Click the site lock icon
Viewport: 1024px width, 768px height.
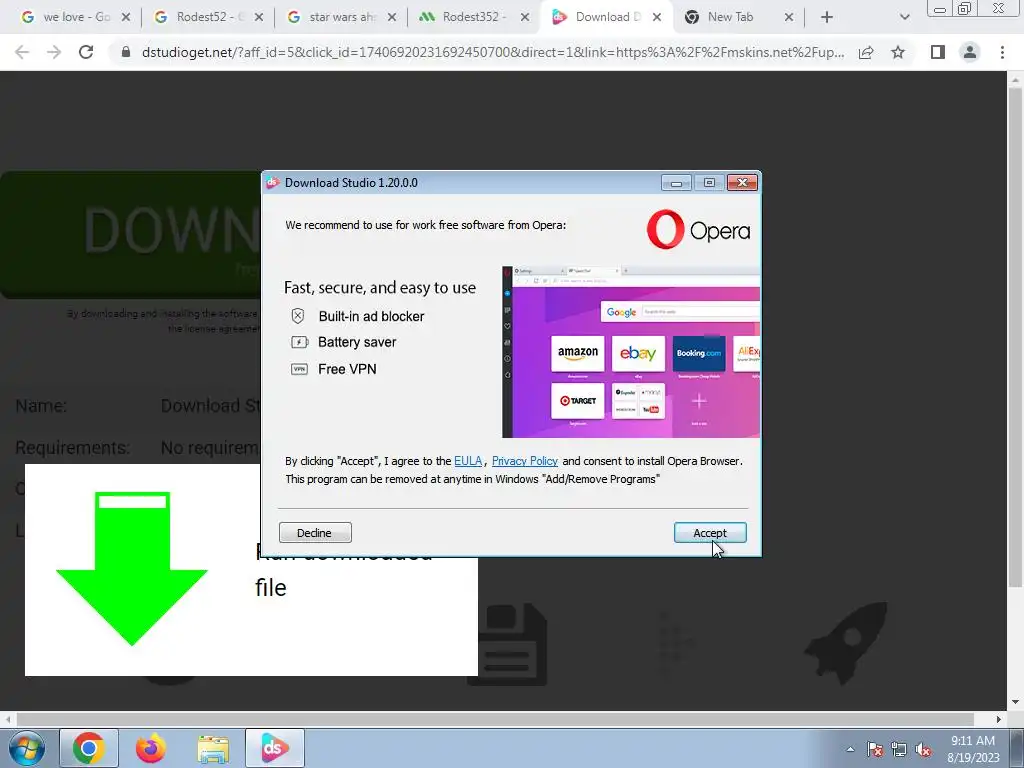coord(126,52)
